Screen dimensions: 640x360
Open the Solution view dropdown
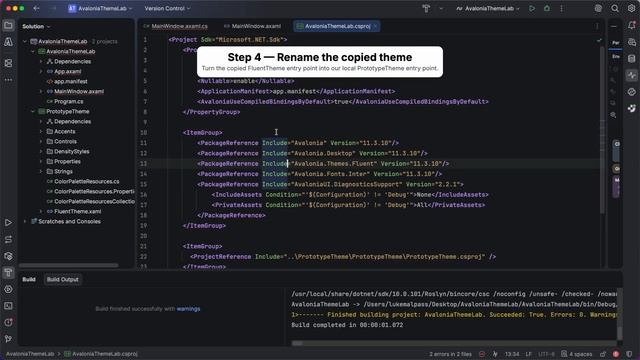[x=36, y=26]
